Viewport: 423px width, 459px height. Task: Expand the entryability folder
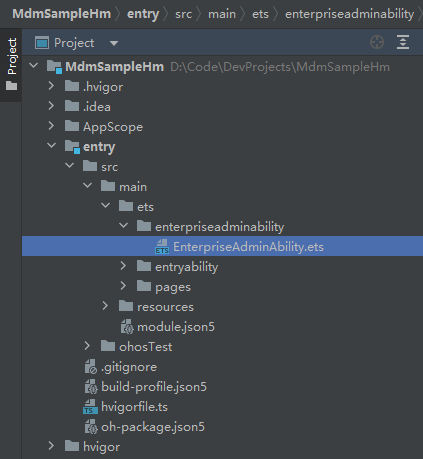tap(123, 266)
